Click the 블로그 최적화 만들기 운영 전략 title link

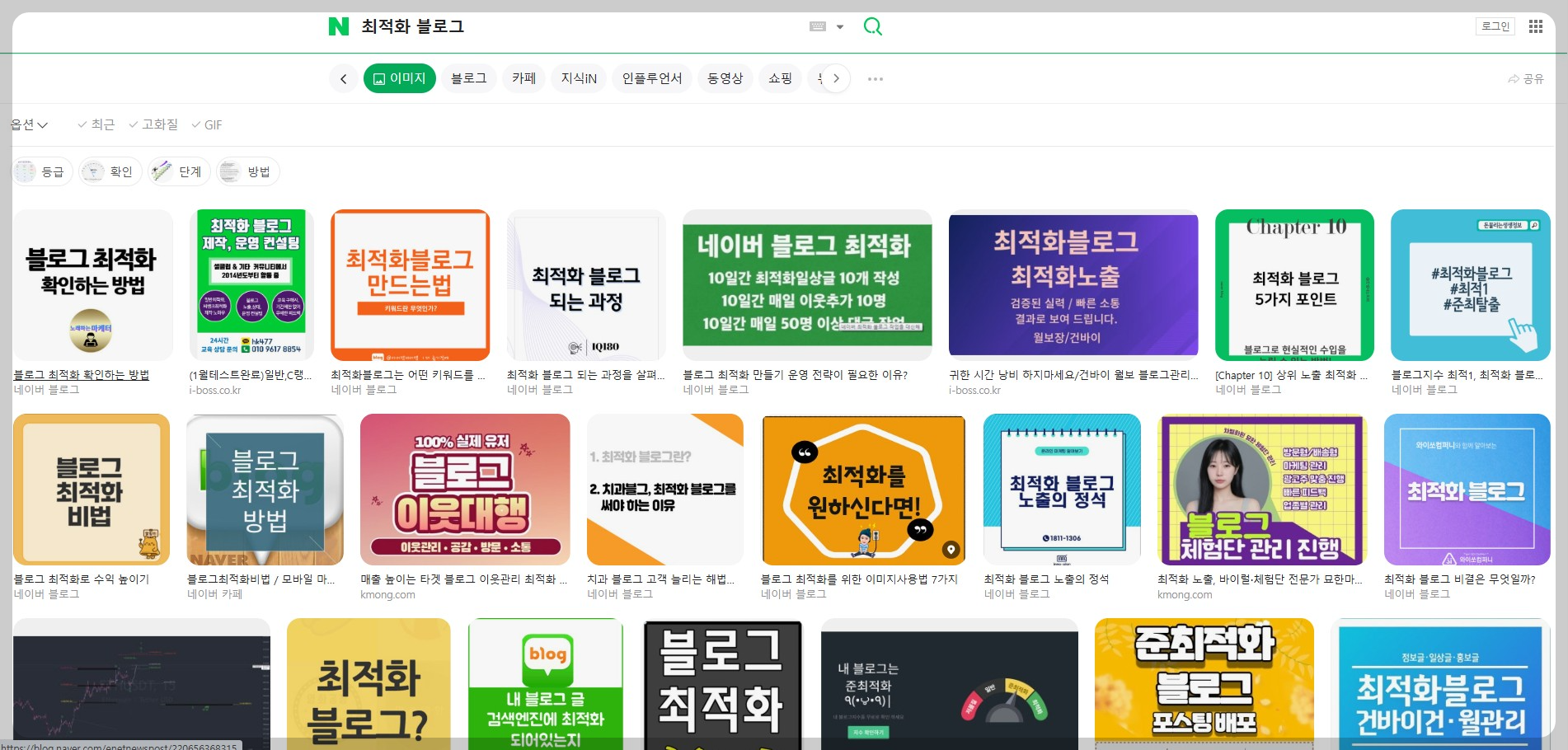pos(796,375)
